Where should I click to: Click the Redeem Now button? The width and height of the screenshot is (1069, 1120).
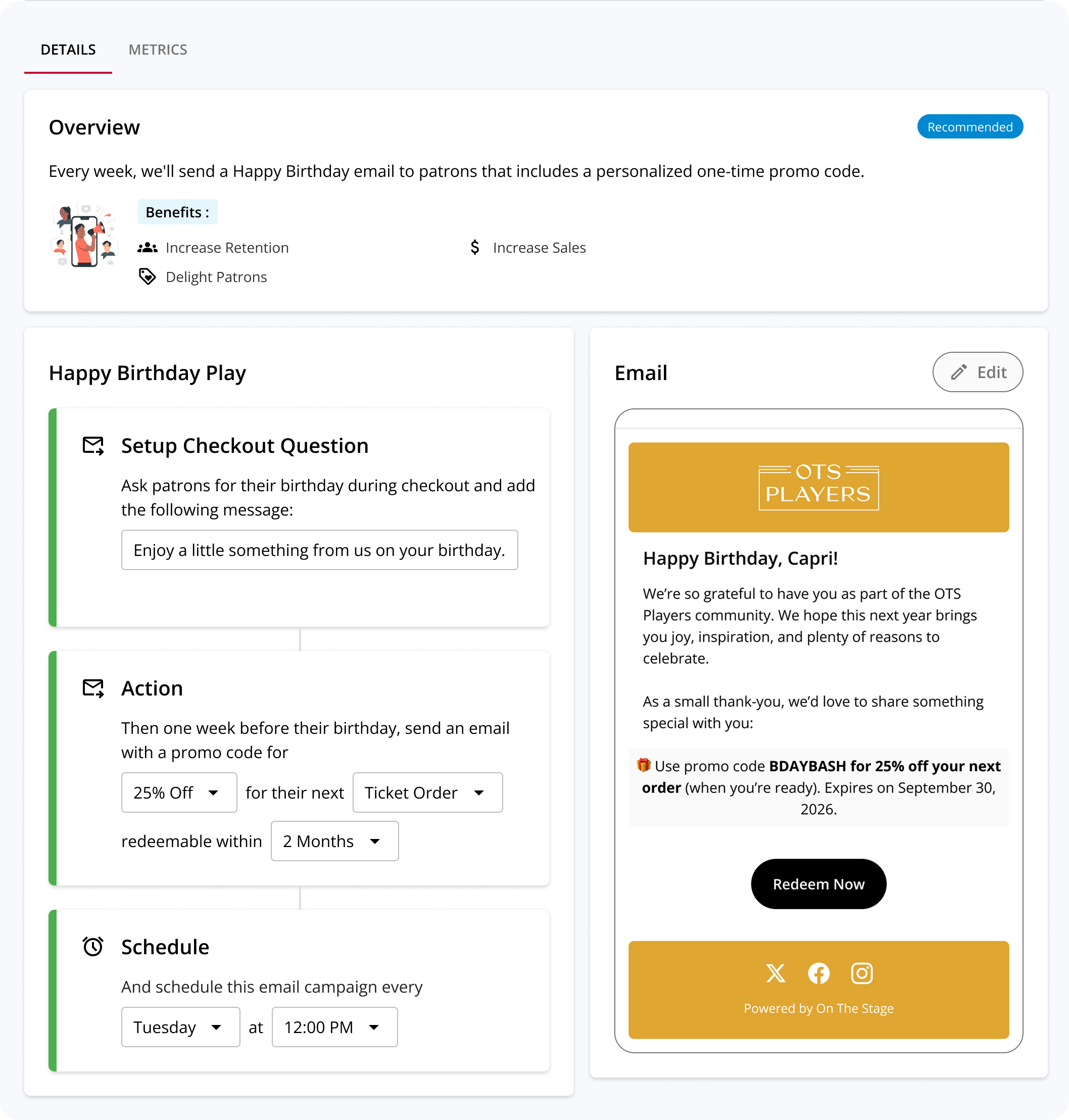pos(818,883)
